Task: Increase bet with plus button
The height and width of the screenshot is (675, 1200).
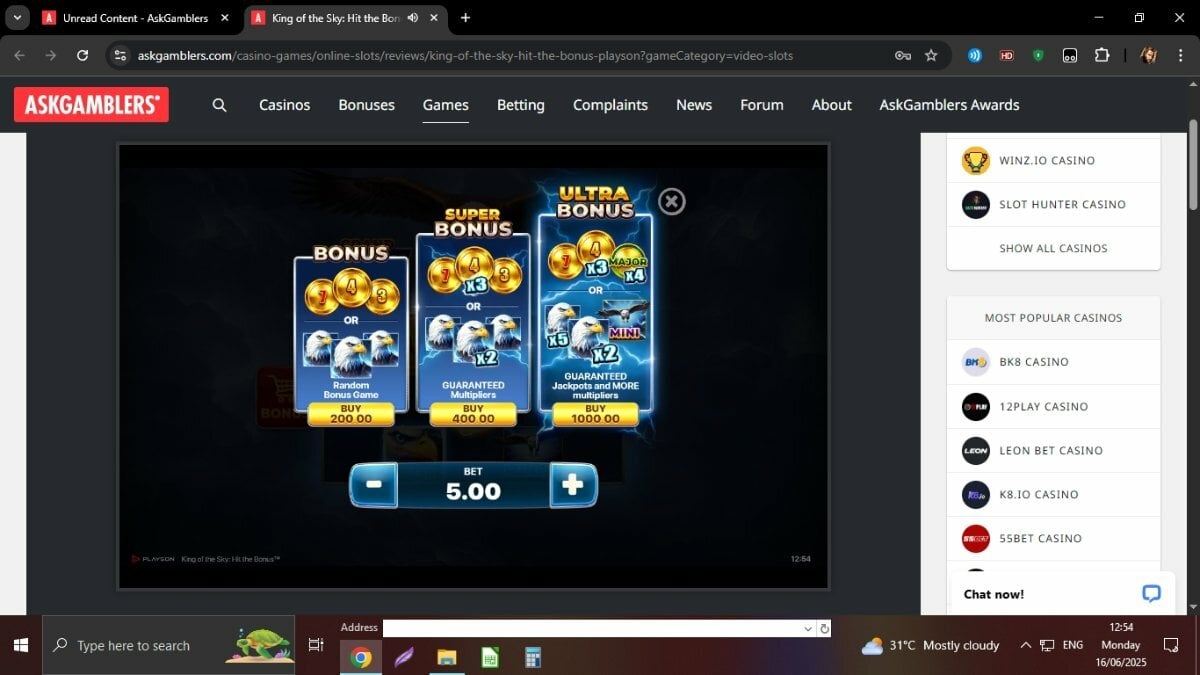Action: (x=573, y=485)
